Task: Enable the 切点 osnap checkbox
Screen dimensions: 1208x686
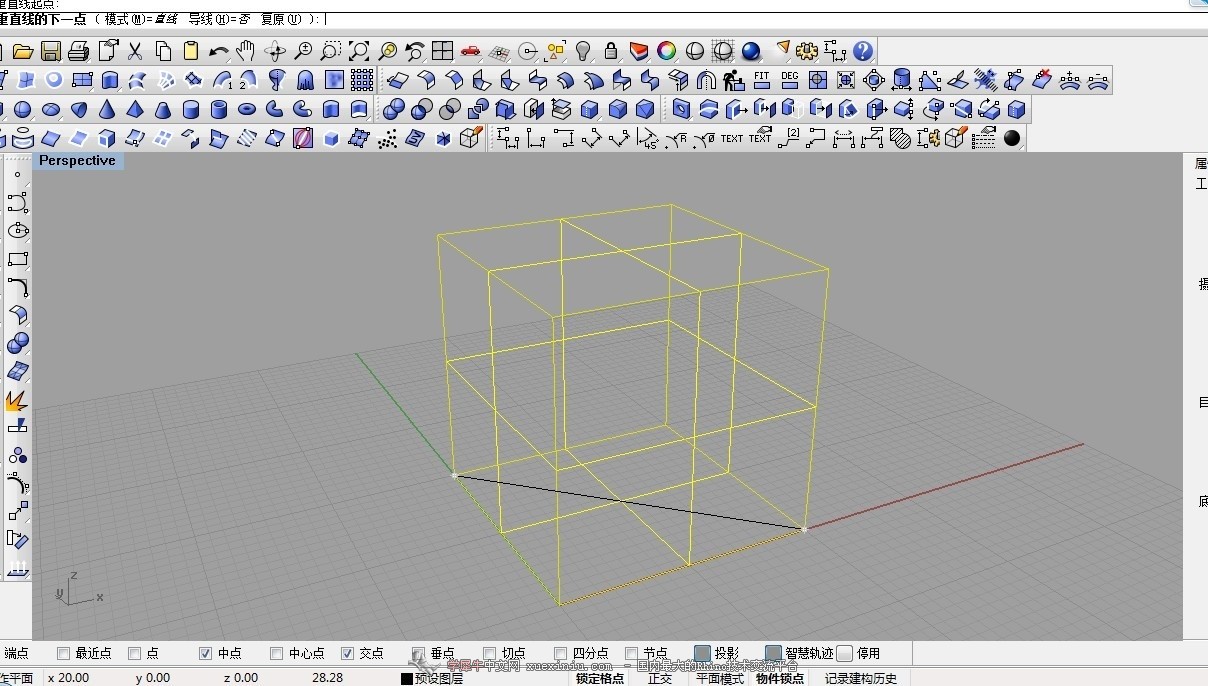Action: 490,654
